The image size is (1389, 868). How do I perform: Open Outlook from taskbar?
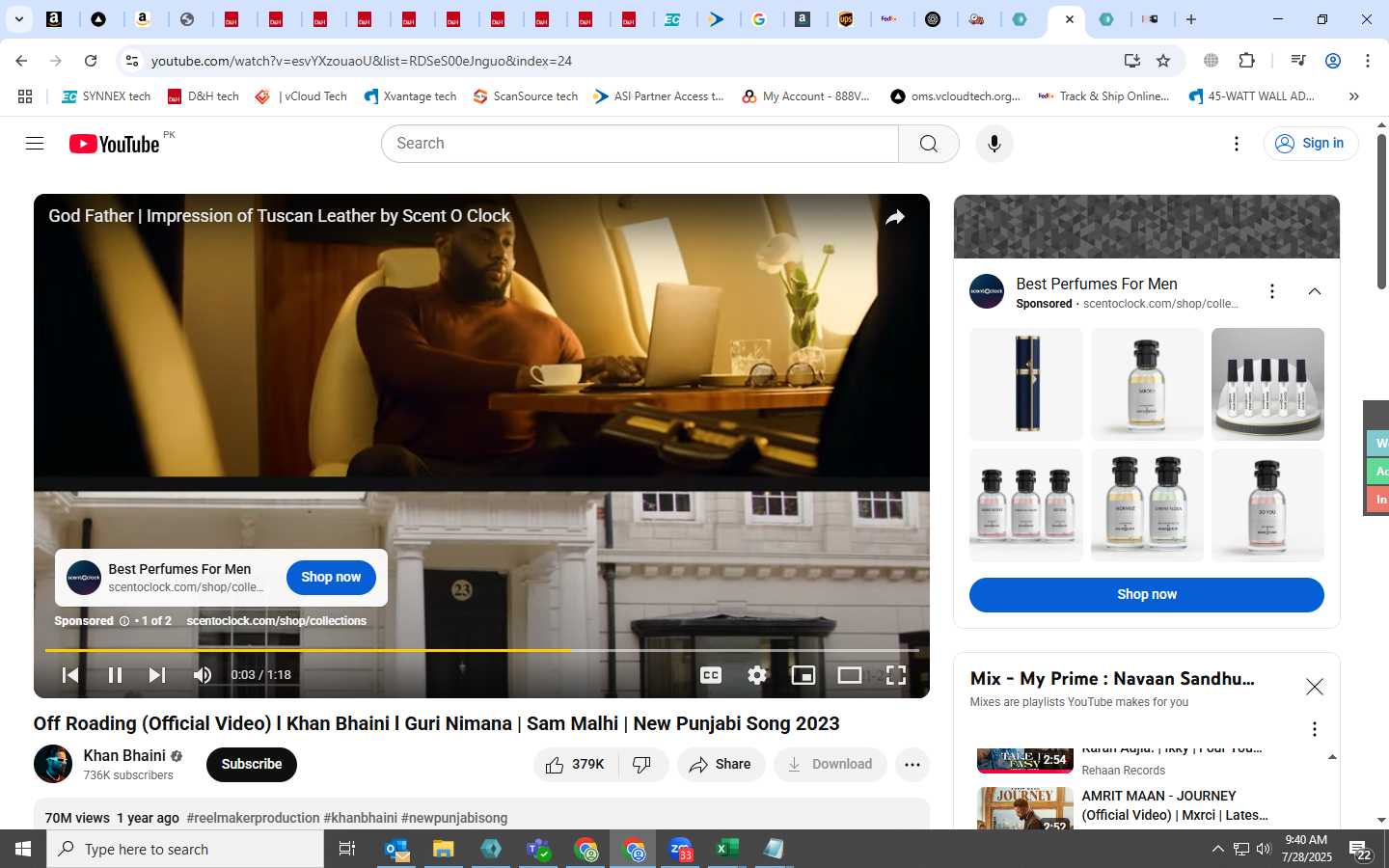396,850
